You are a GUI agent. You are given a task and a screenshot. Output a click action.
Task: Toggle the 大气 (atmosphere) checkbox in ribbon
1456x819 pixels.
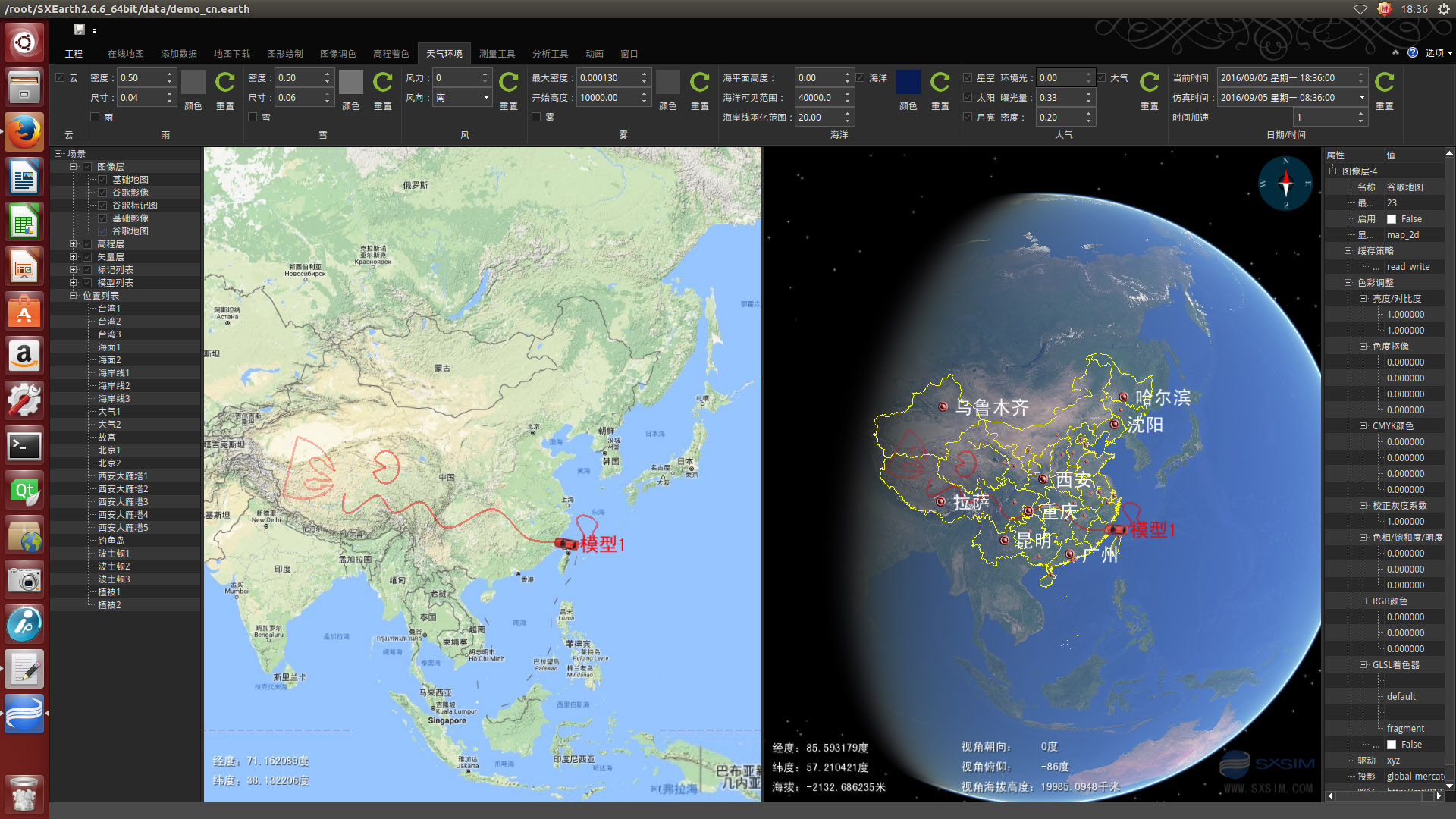point(1101,77)
